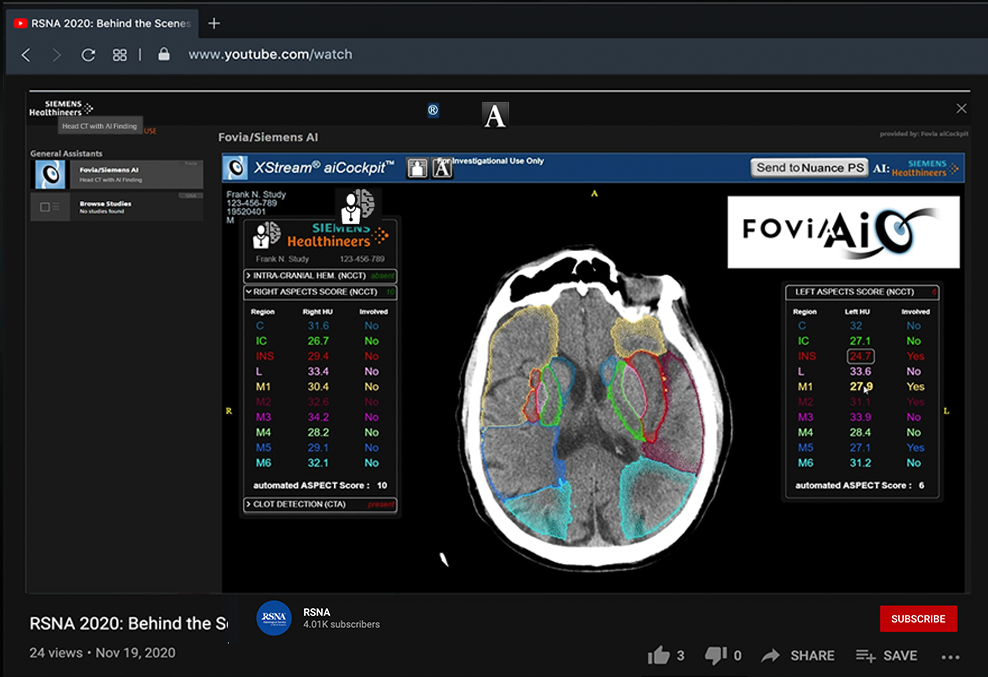988x677 pixels.
Task: Expand the Intra-Cranial Hem. (NCCT) section
Action: (320, 275)
